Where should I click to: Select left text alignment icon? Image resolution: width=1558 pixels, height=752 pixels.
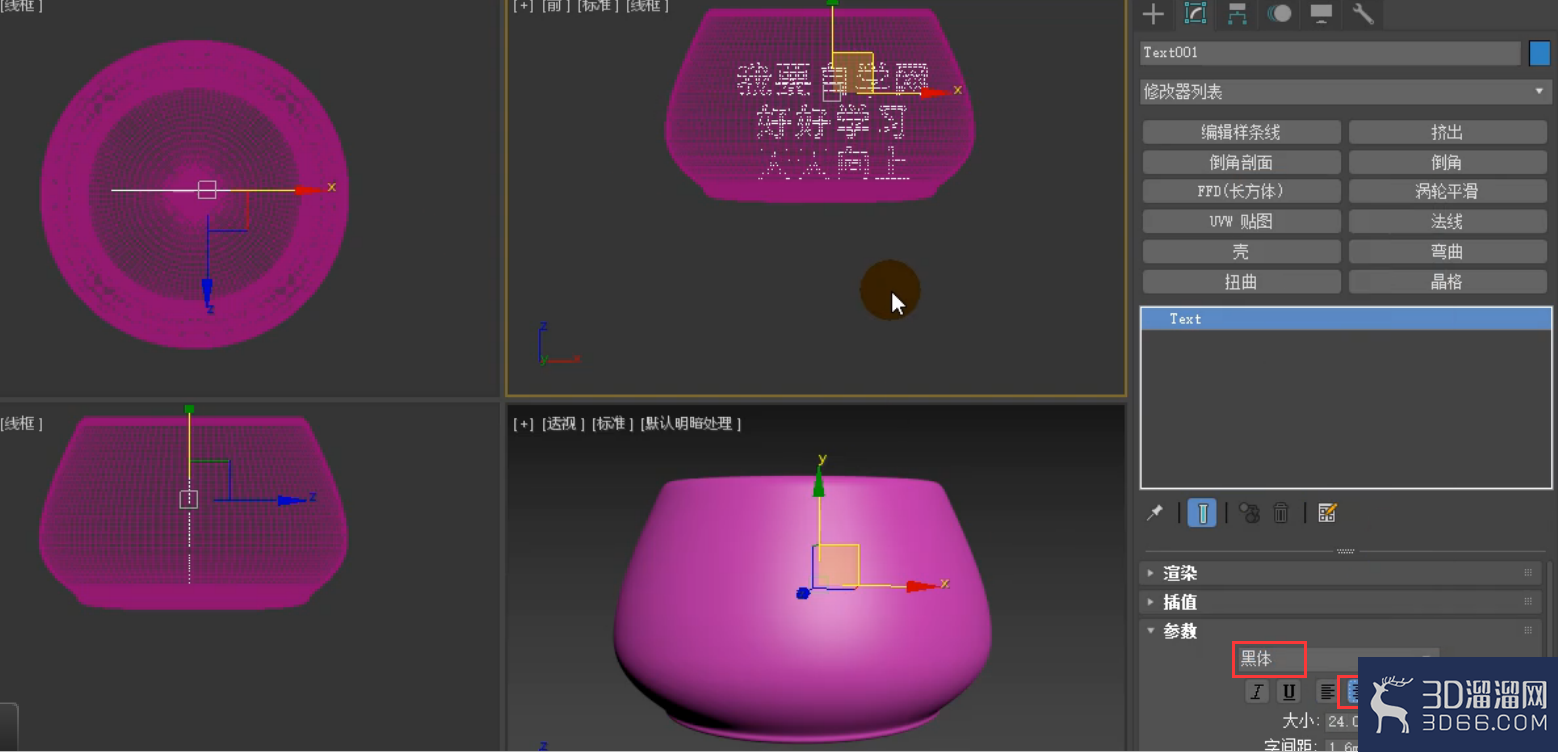pyautogui.click(x=1327, y=691)
